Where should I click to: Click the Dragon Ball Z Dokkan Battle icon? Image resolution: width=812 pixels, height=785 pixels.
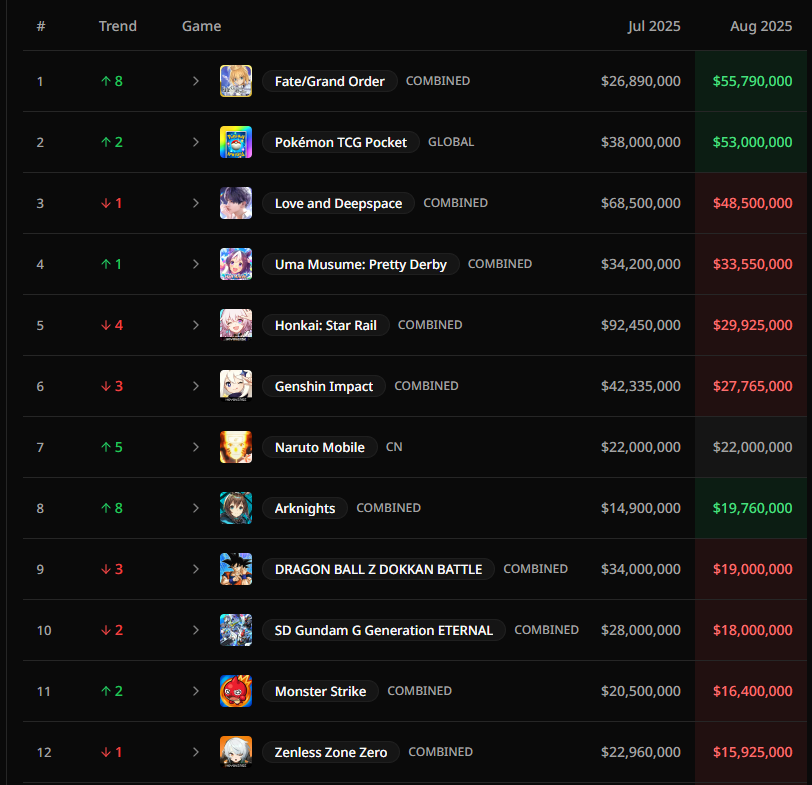tap(236, 569)
